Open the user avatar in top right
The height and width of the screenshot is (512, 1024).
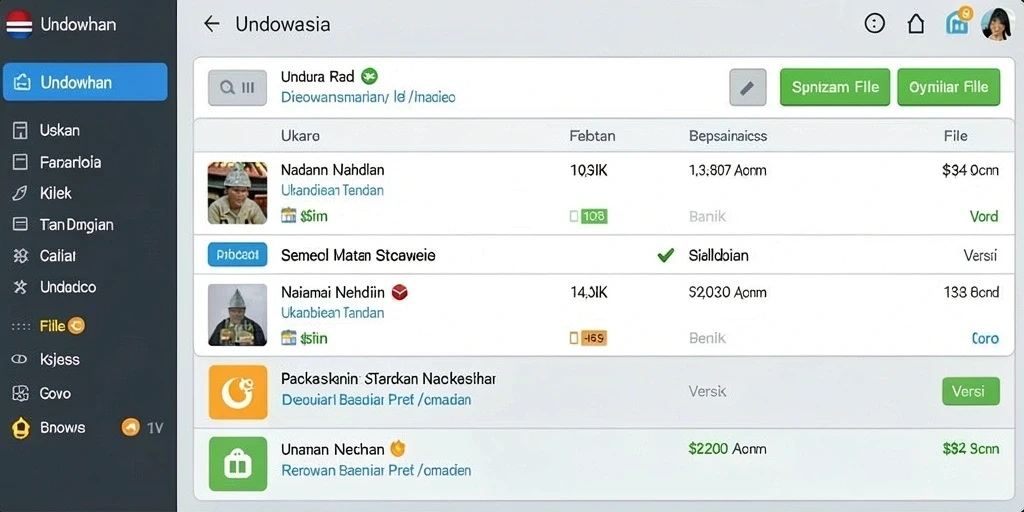pos(997,24)
